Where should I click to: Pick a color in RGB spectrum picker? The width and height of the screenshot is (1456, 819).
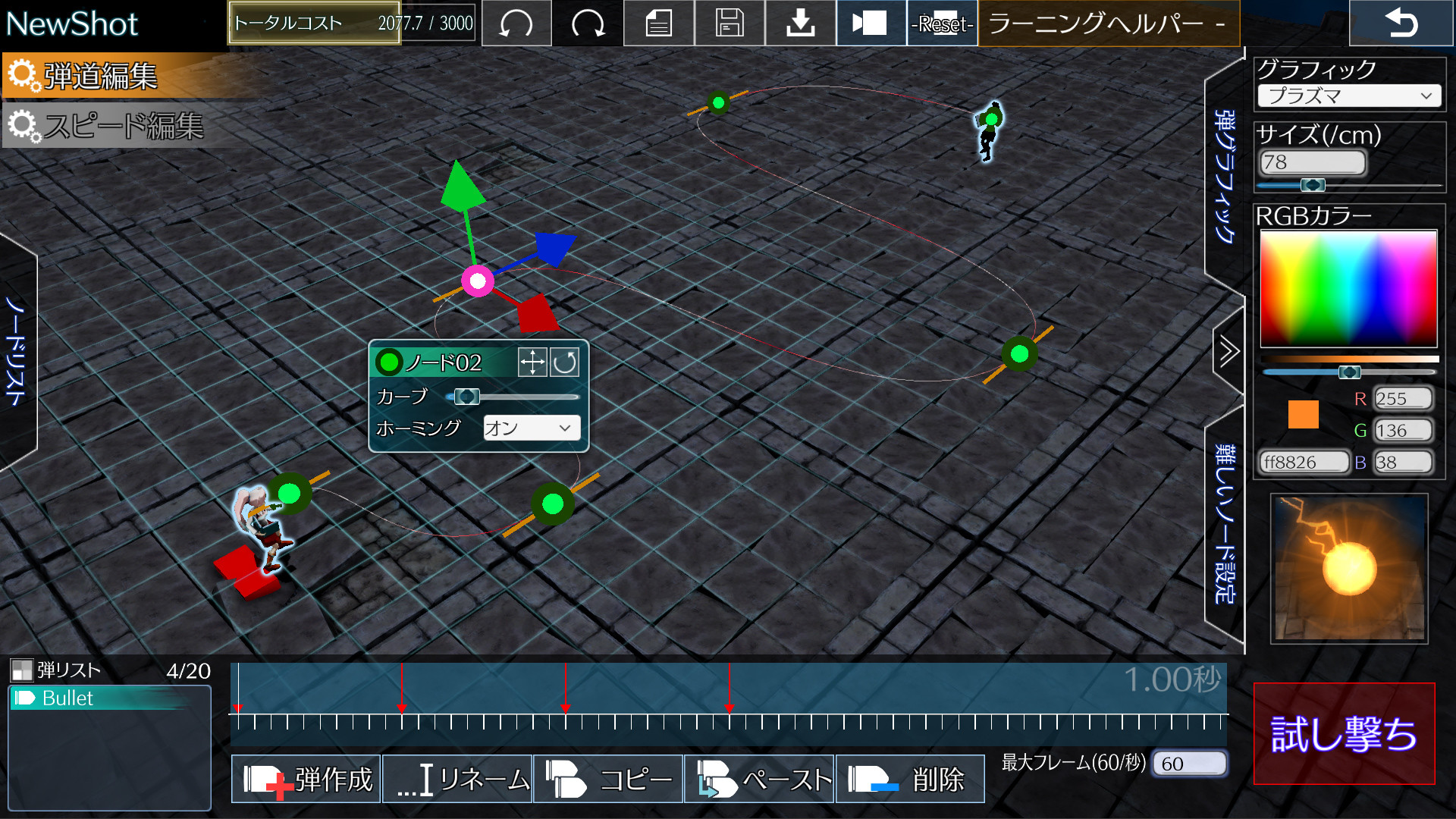point(1348,288)
